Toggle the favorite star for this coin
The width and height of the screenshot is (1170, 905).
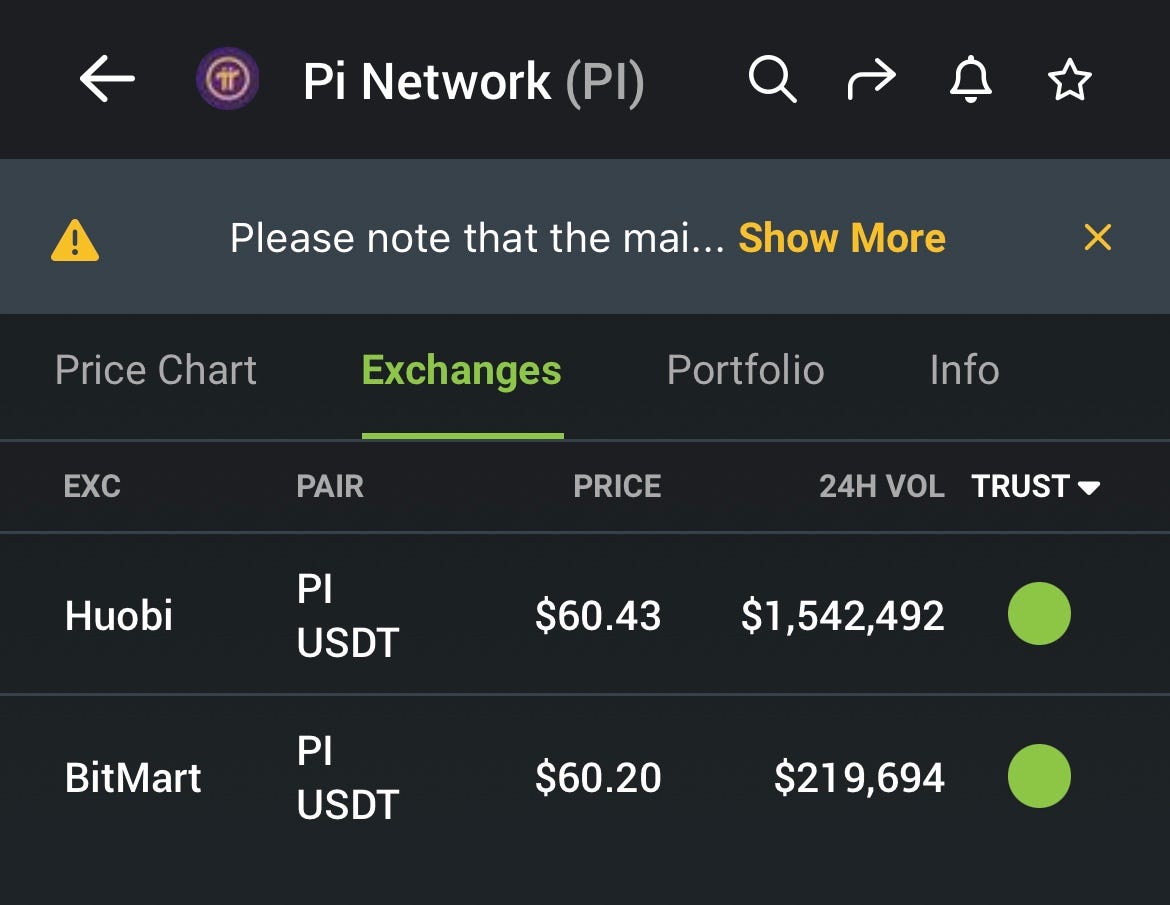pyautogui.click(x=1070, y=80)
